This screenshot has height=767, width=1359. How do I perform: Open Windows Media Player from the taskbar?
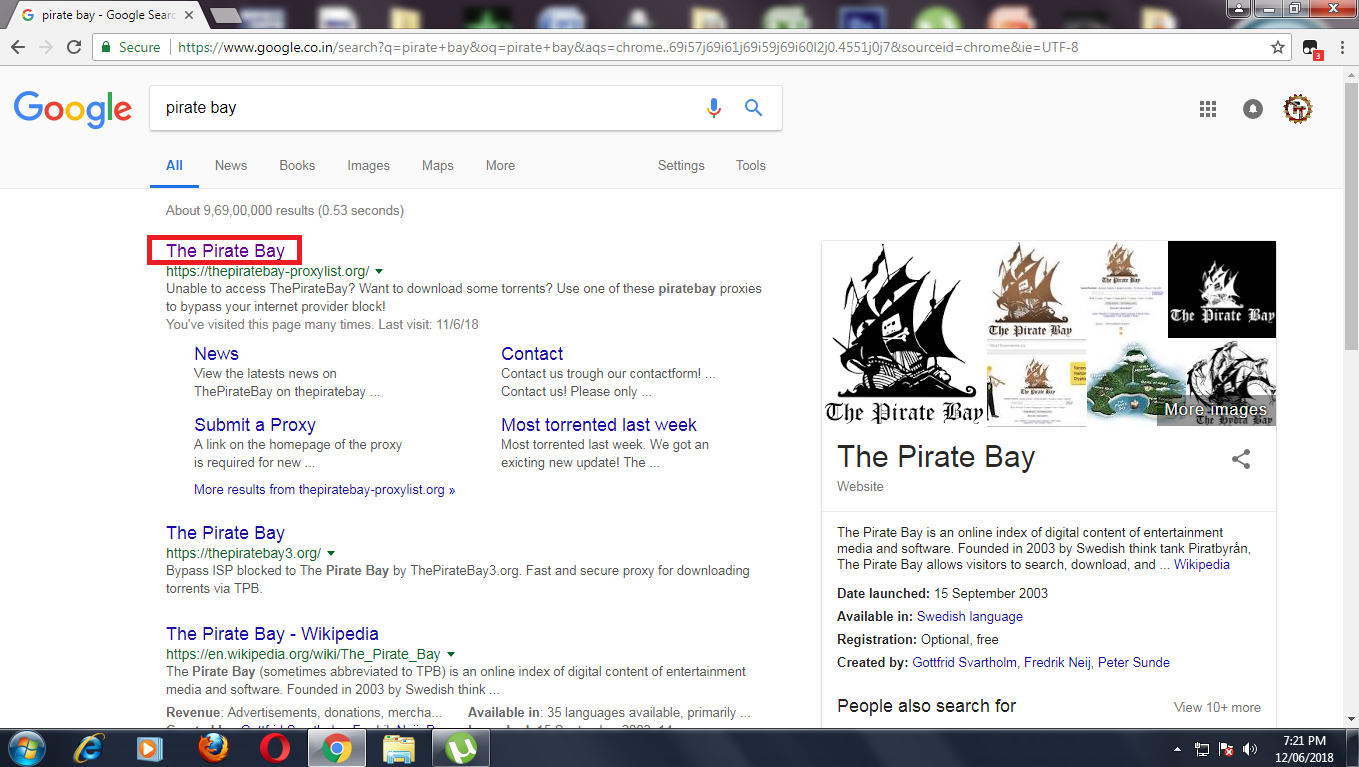(150, 748)
